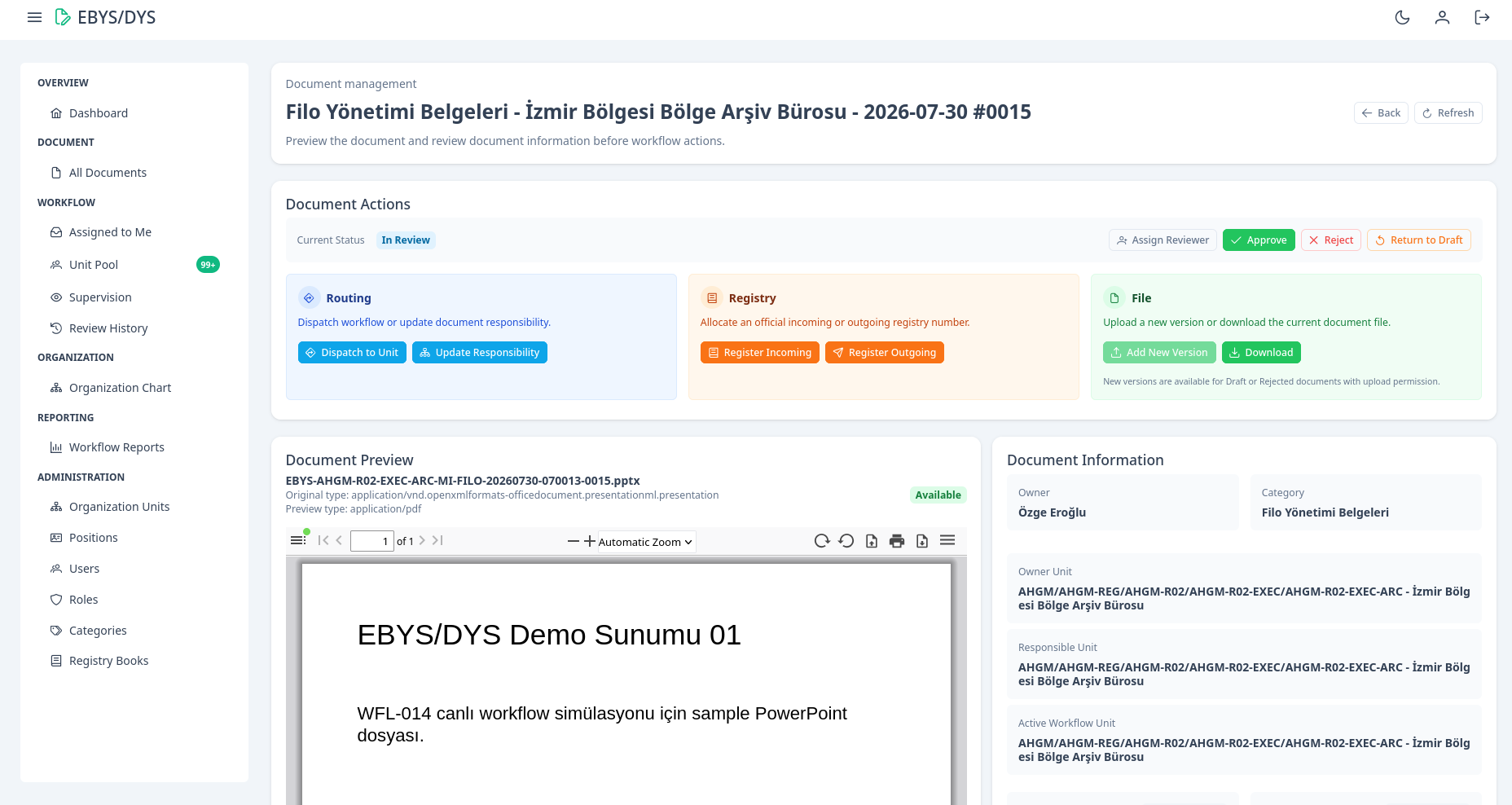1512x805 pixels.
Task: Click the logout icon in the header
Action: coord(1482,17)
